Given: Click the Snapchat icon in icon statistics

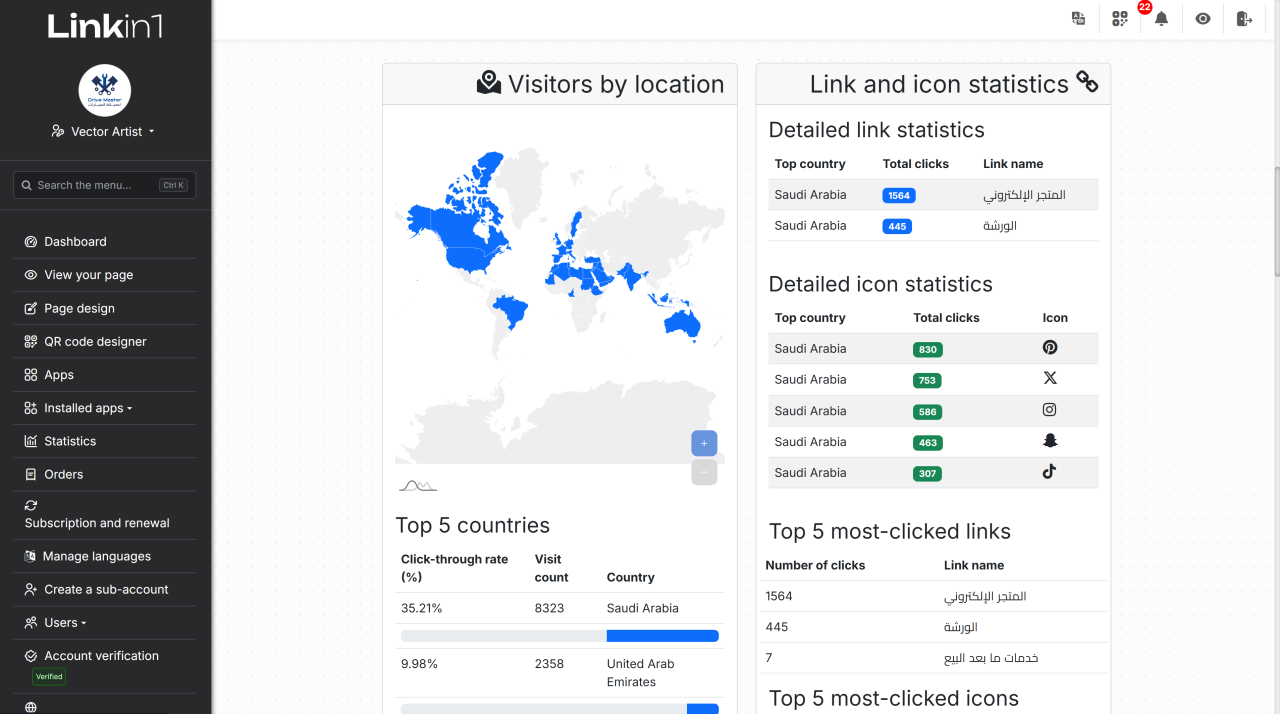Looking at the screenshot, I should click(x=1049, y=440).
